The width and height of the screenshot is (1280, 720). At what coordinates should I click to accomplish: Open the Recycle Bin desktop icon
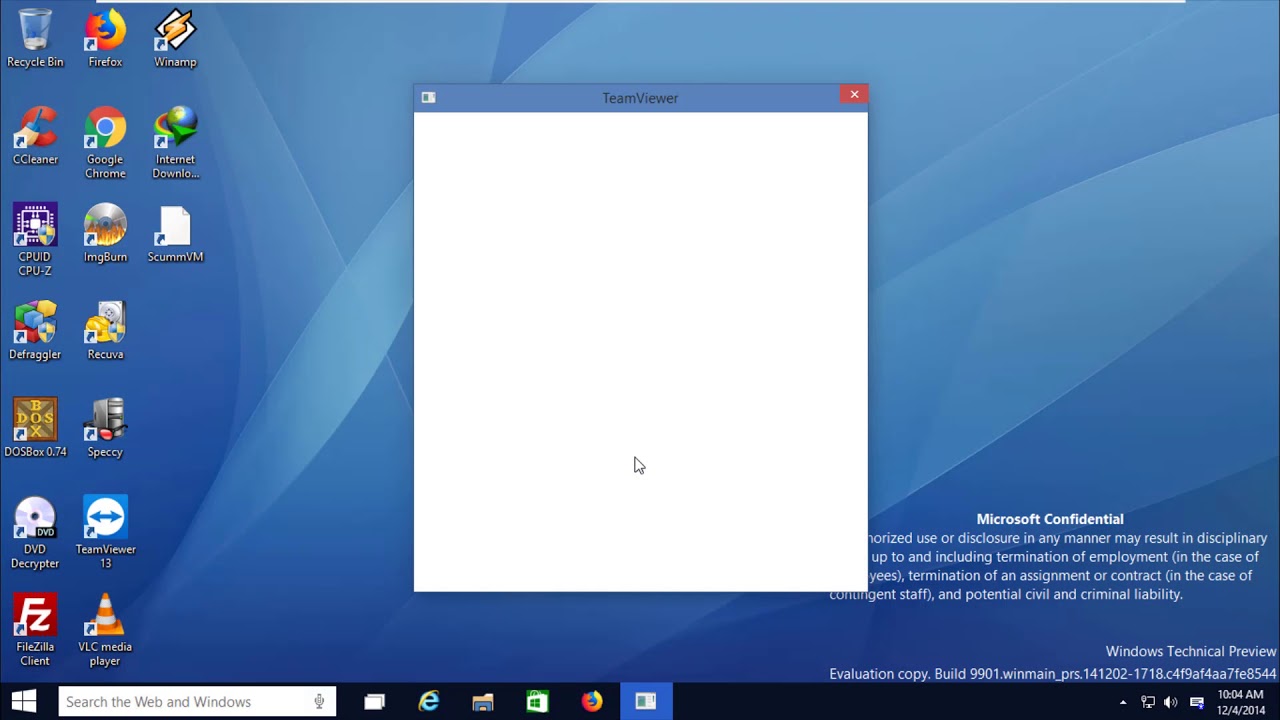click(x=35, y=39)
